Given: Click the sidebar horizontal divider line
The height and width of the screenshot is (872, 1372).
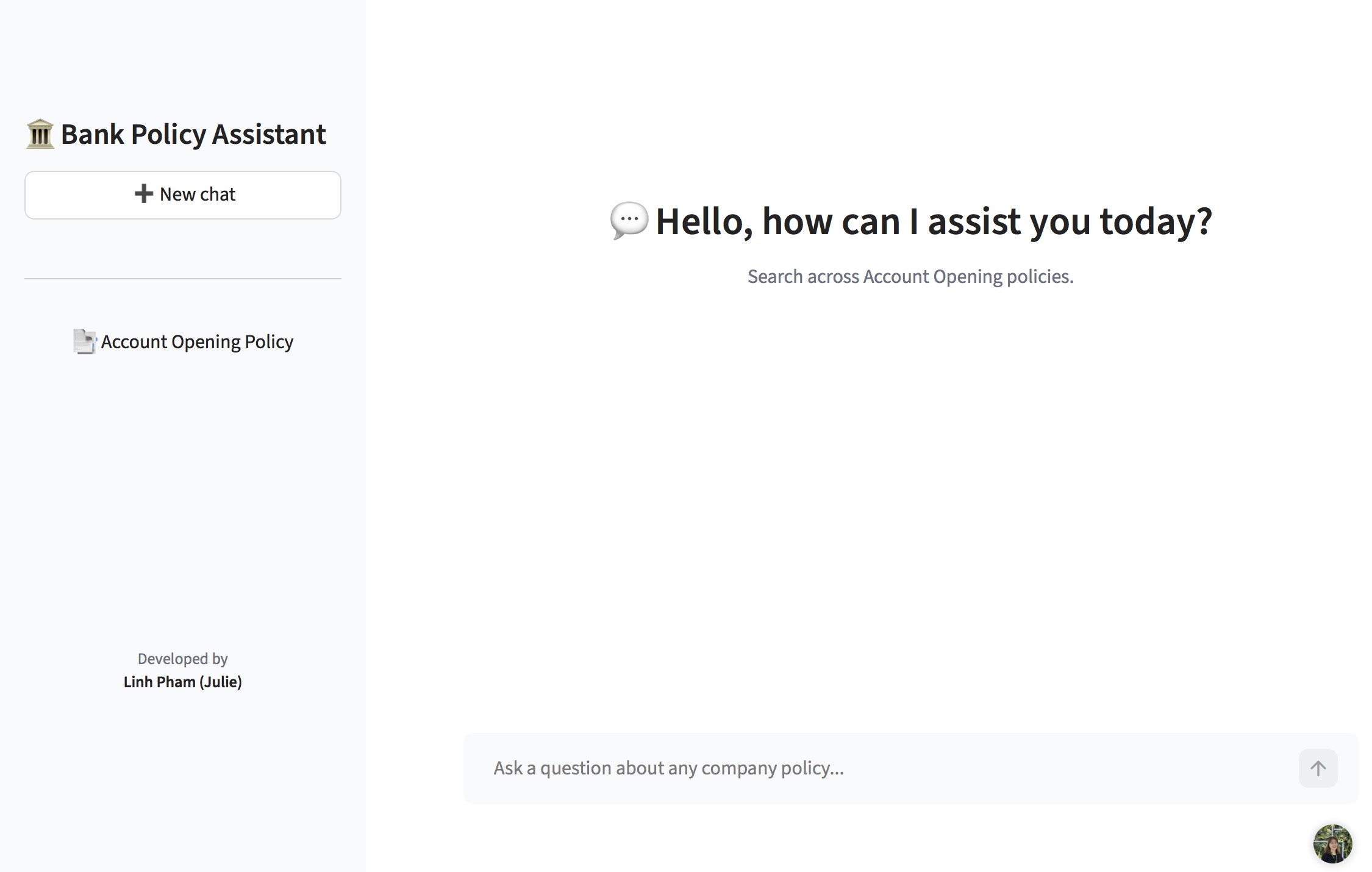Looking at the screenshot, I should click(x=183, y=279).
